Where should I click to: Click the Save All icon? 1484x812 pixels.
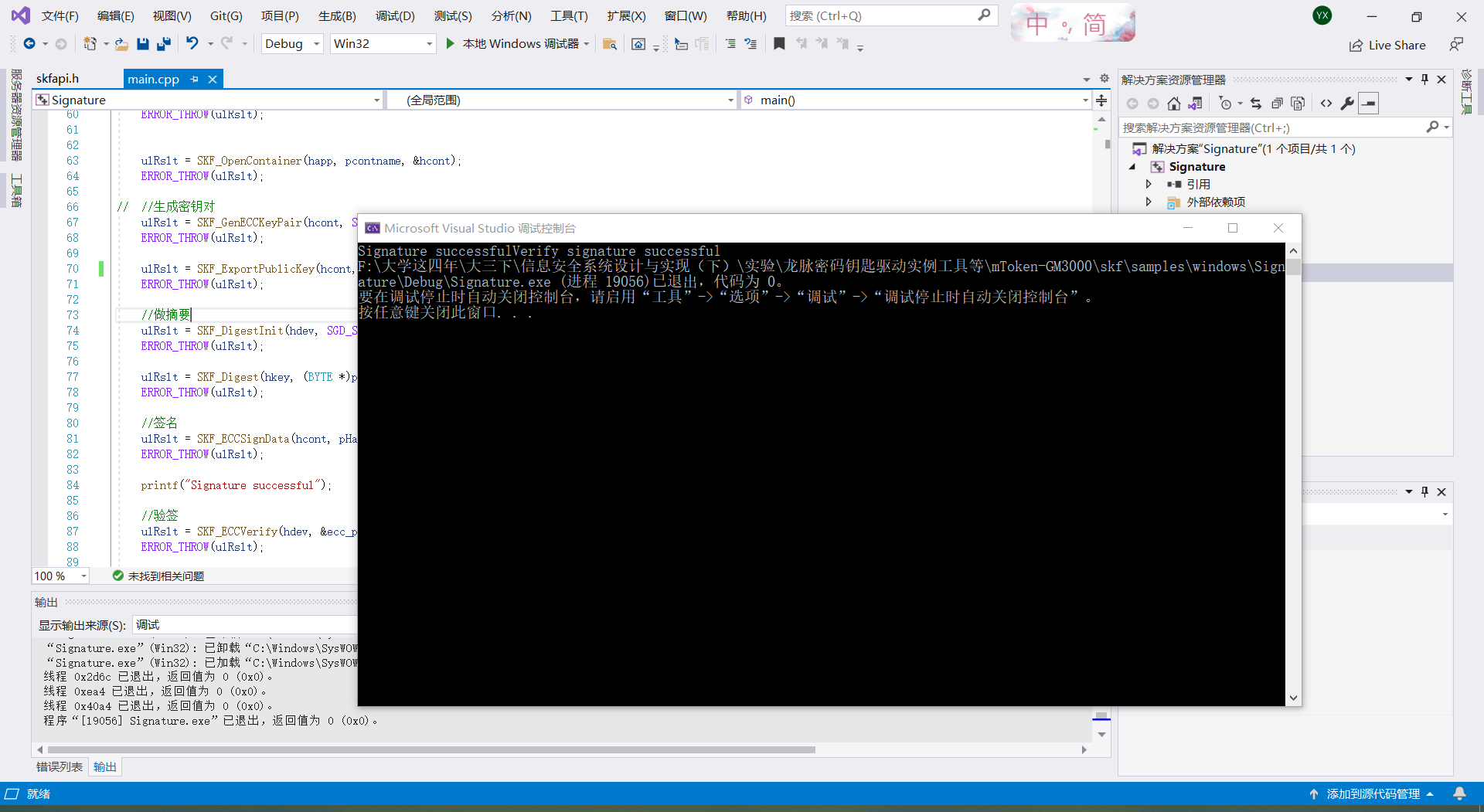click(x=164, y=44)
